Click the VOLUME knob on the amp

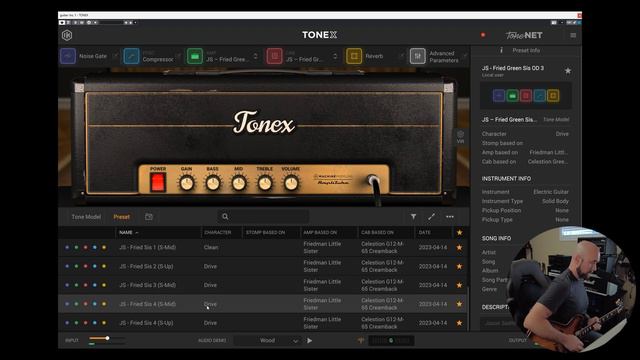(291, 183)
